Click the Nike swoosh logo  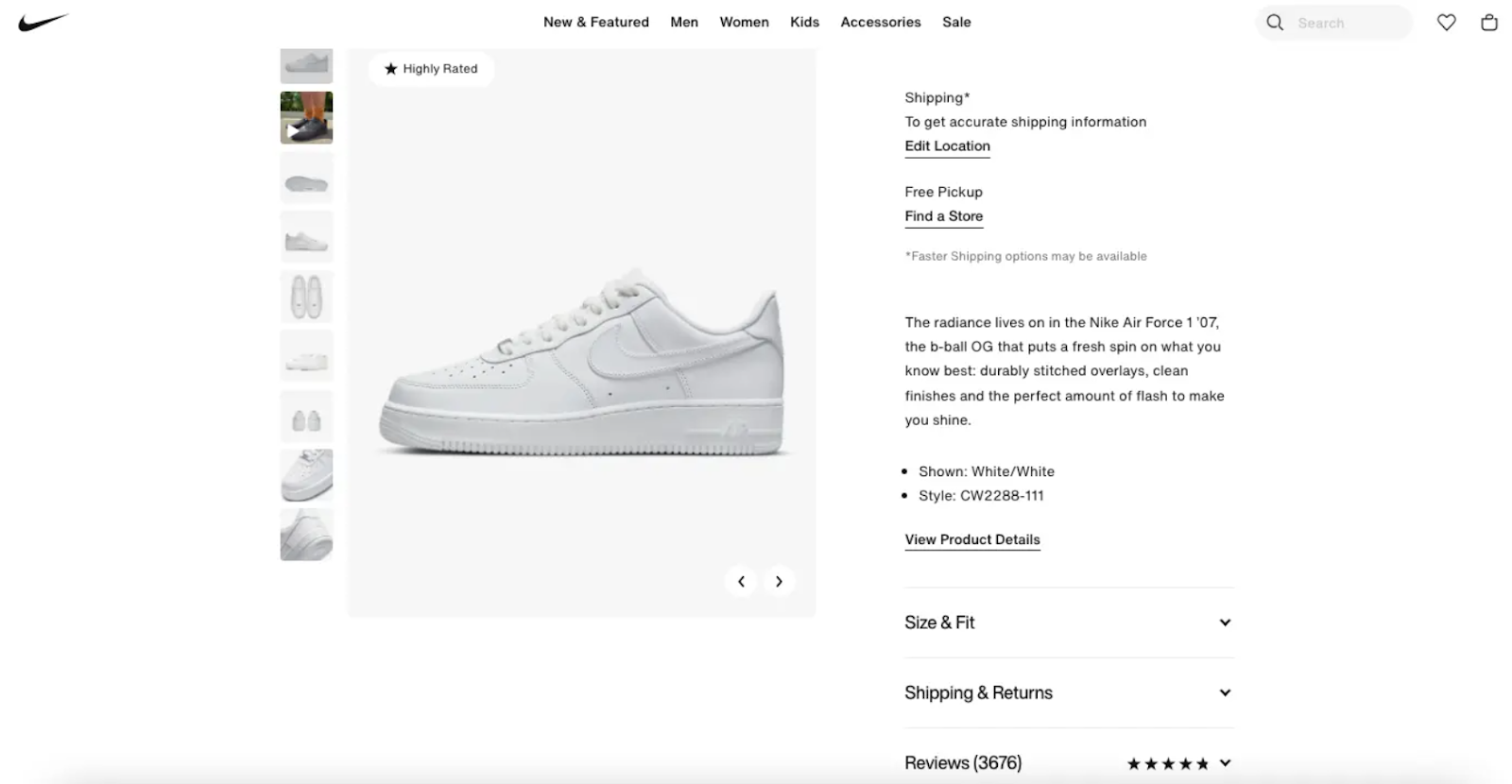(43, 22)
